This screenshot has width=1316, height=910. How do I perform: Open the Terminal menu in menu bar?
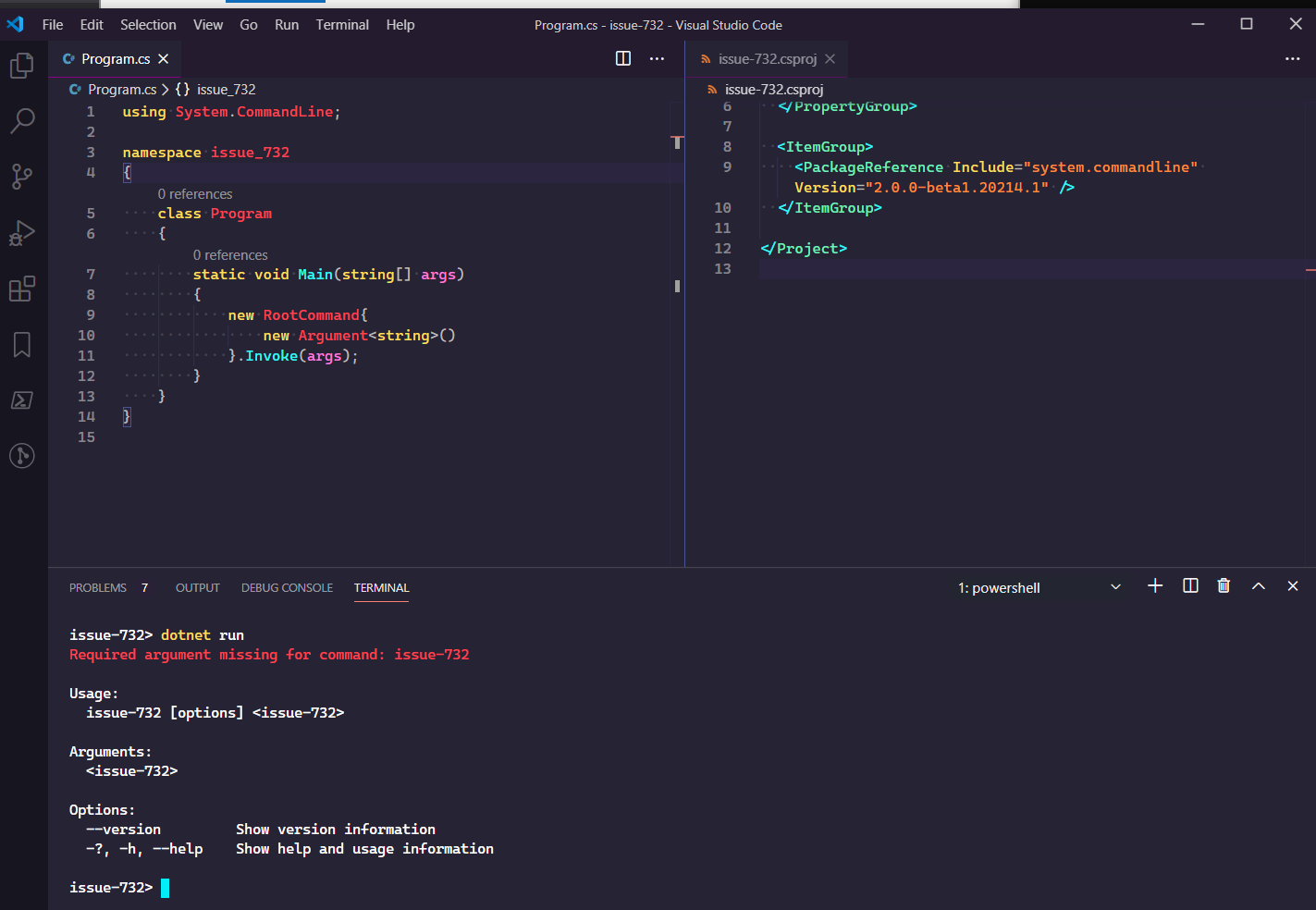(x=342, y=25)
